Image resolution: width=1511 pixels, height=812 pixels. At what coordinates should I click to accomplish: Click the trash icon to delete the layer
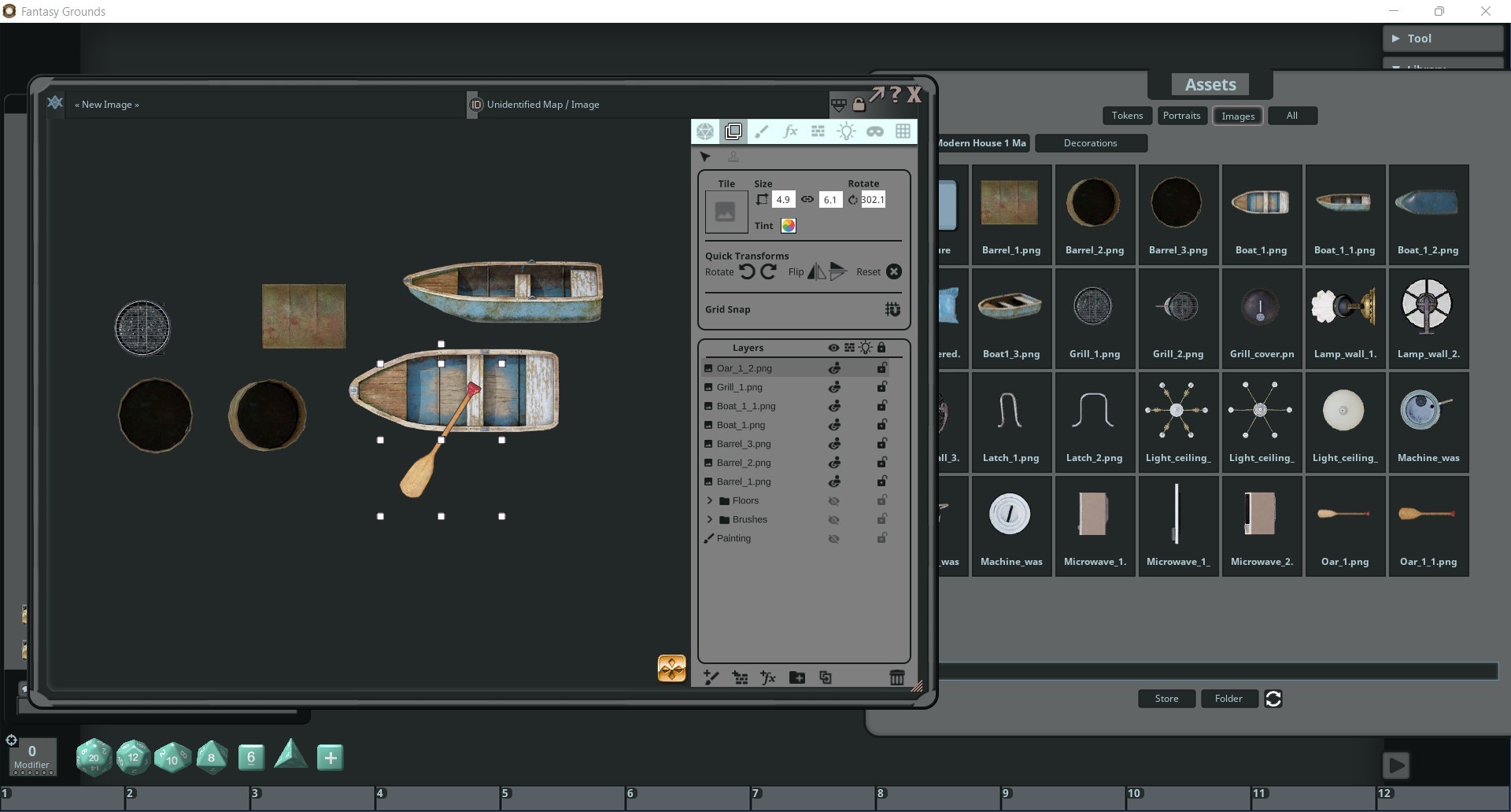(x=897, y=677)
